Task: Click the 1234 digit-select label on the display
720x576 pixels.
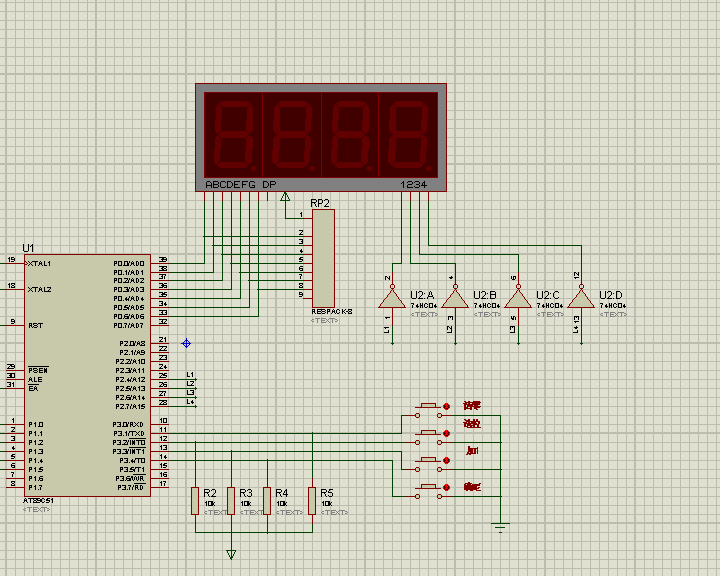Action: (x=413, y=185)
